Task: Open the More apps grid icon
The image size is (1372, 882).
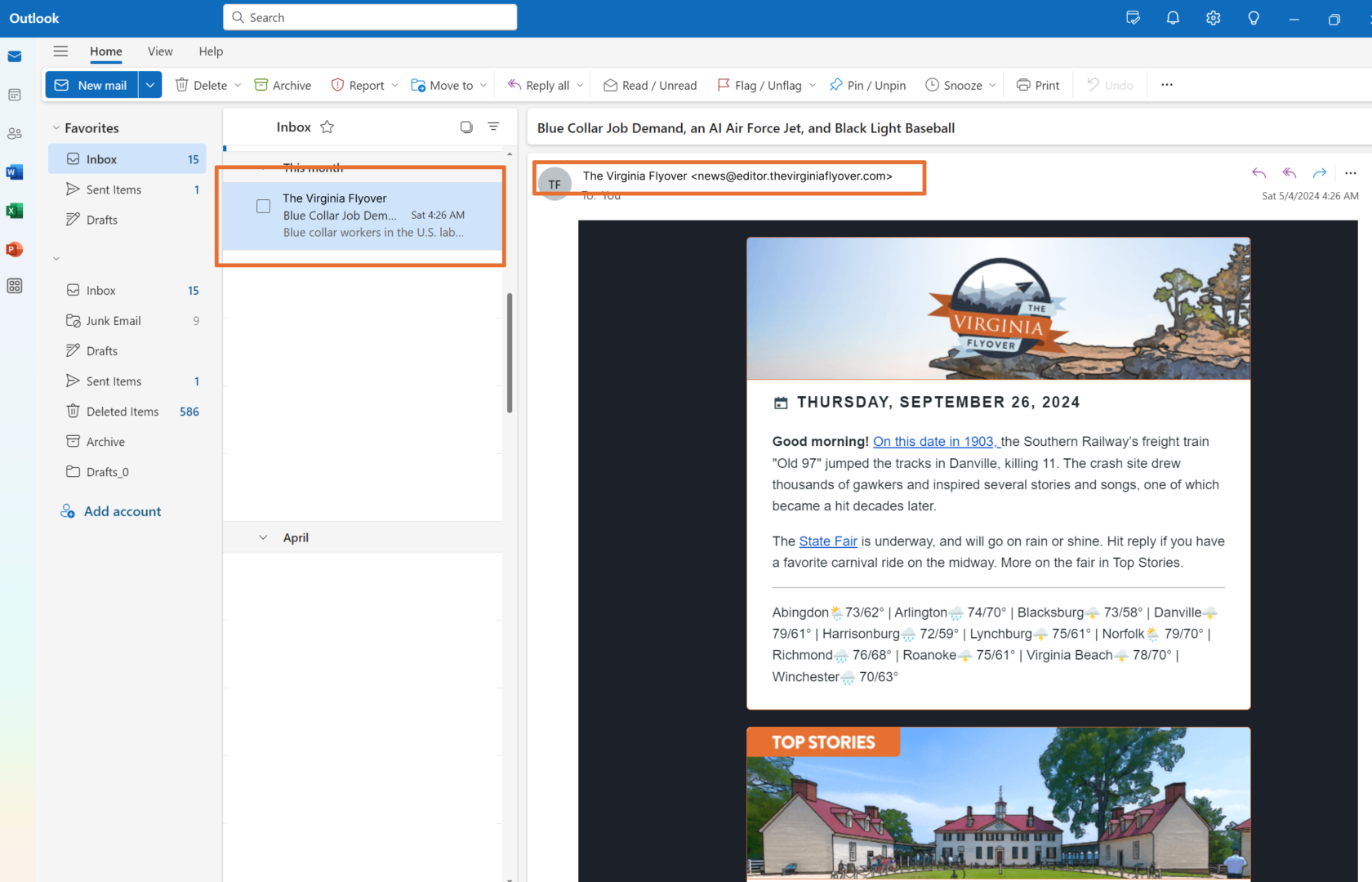Action: coord(15,286)
